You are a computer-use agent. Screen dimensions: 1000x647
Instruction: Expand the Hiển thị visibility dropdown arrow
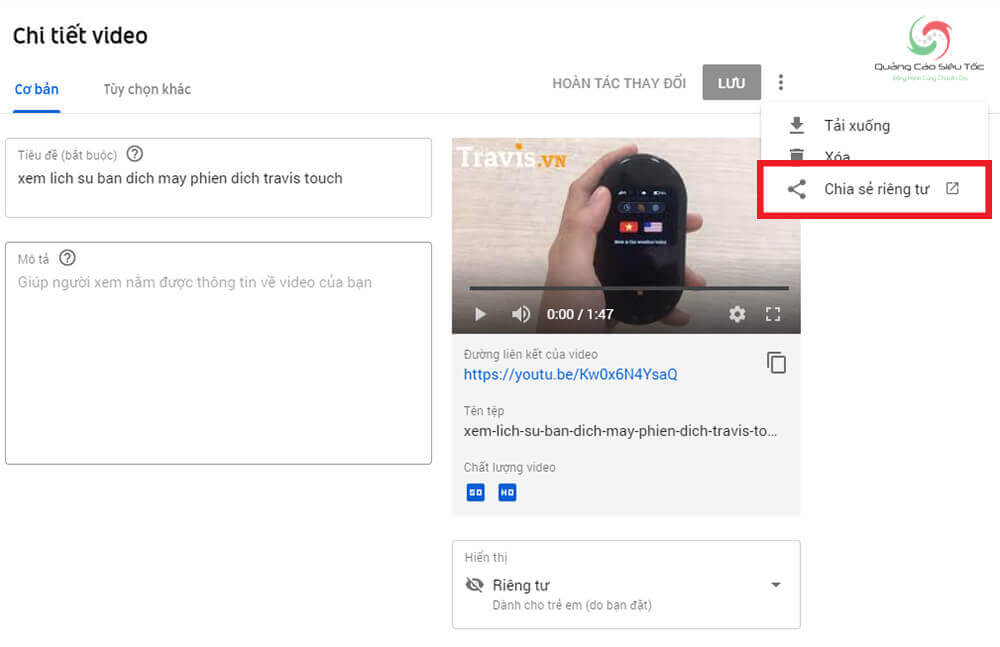pyautogui.click(x=776, y=584)
